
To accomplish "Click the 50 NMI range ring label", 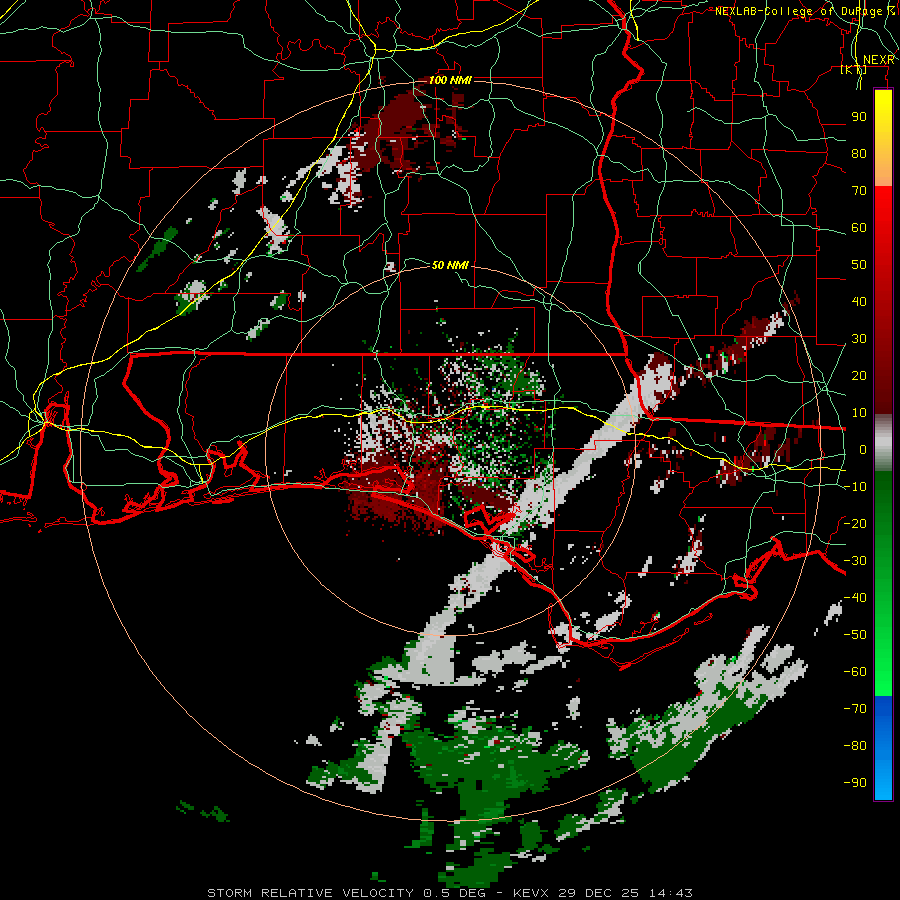I will 450,265.
